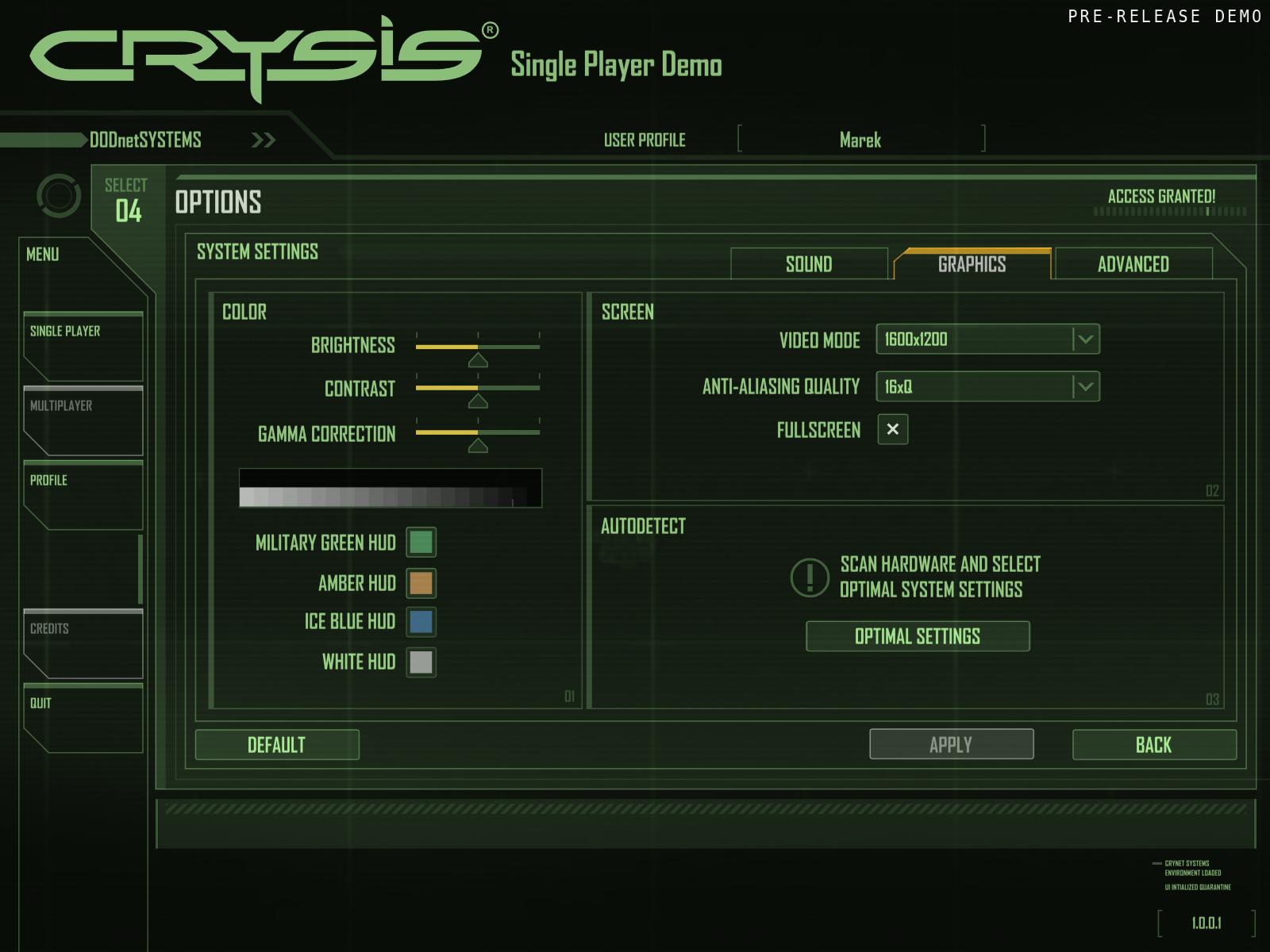
Task: Select Multiplayer in the side menu
Action: (x=83, y=421)
